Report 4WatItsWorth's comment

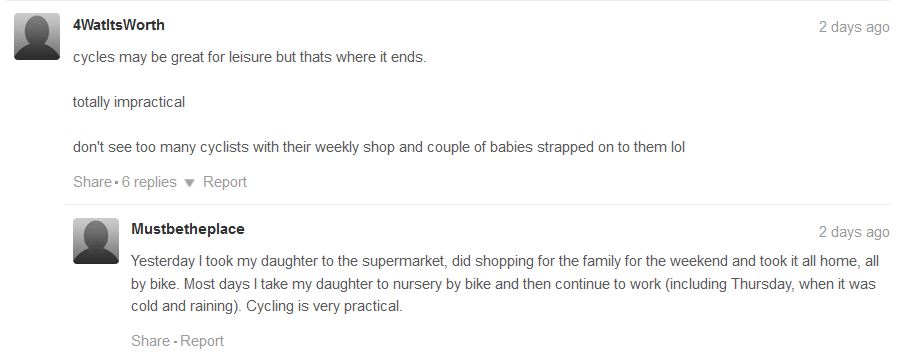pos(225,182)
